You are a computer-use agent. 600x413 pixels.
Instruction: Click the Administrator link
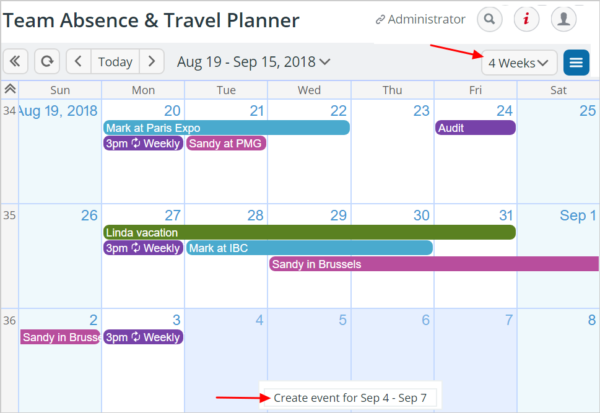420,19
